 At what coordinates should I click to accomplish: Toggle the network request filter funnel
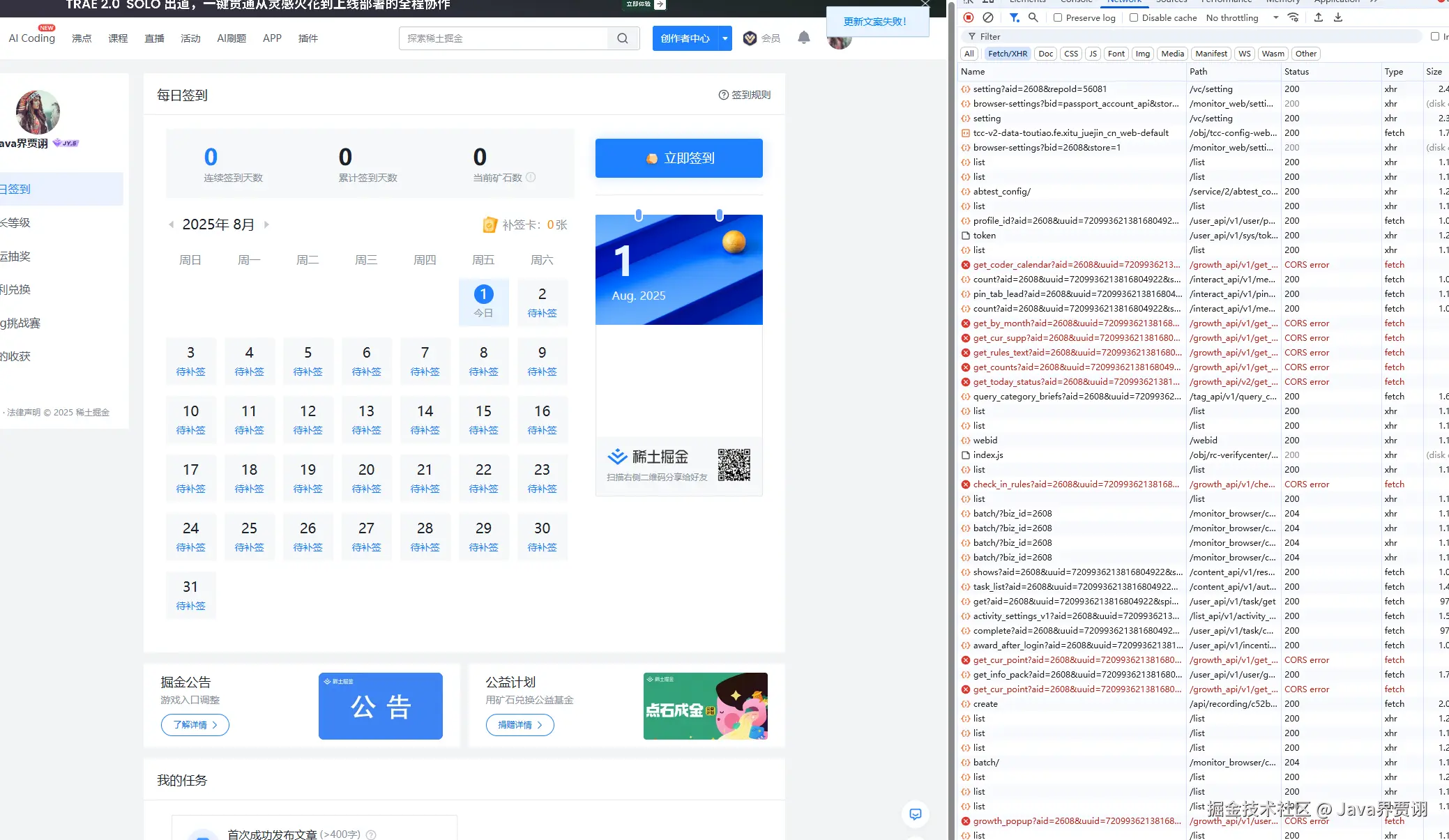[x=1014, y=17]
